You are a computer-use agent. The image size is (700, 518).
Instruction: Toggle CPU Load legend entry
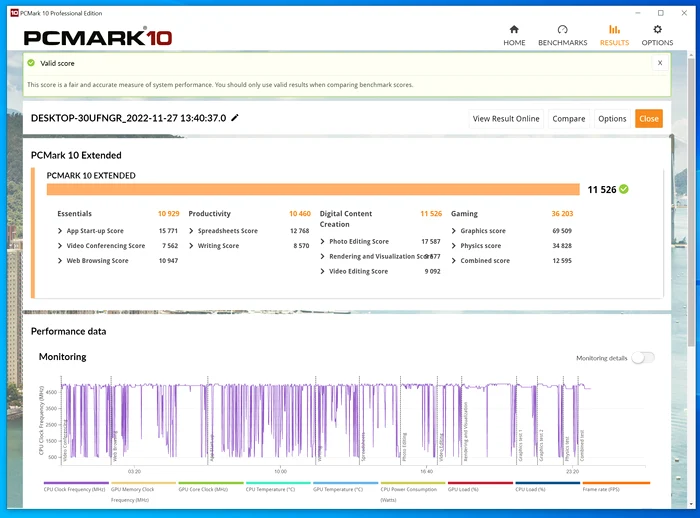pyautogui.click(x=547, y=487)
